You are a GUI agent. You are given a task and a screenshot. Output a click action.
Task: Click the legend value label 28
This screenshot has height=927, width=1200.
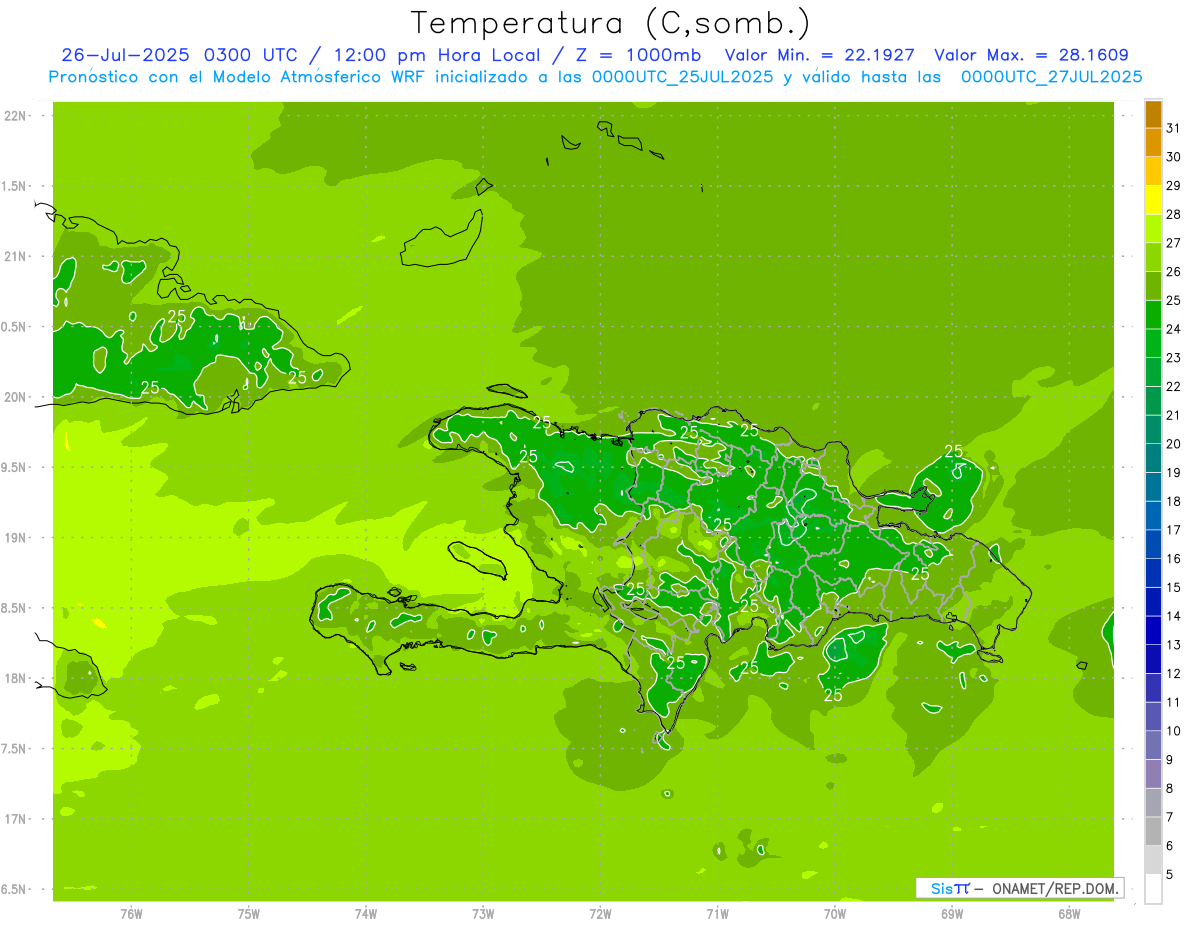[x=1174, y=214]
